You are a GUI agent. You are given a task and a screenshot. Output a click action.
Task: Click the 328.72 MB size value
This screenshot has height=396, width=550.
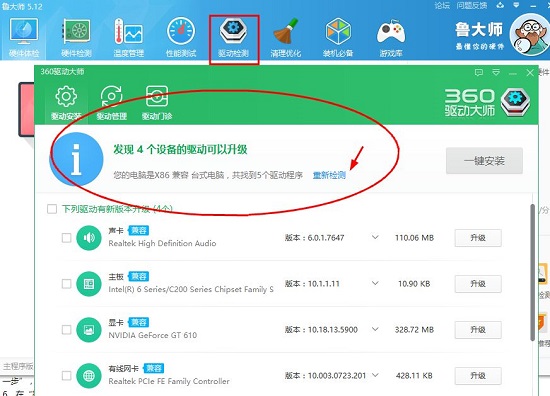[414, 330]
